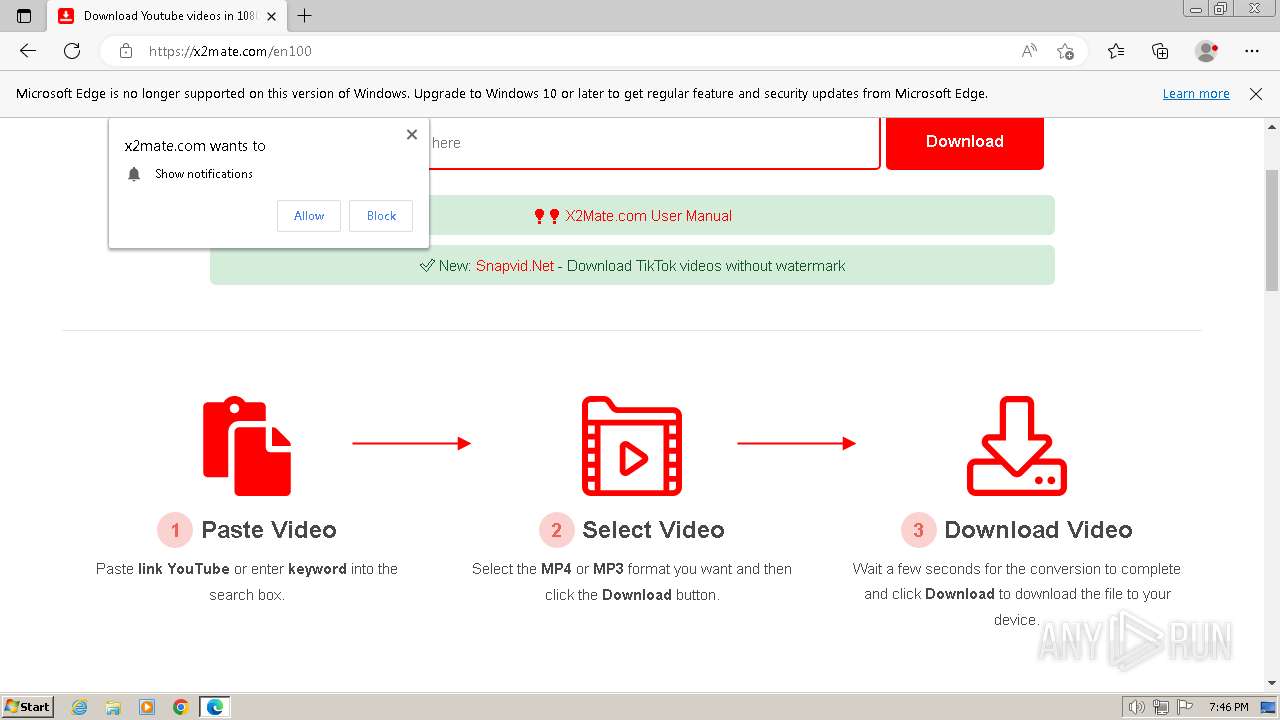1280x720 pixels.
Task: Open the Favorites list icon
Action: (x=1116, y=51)
